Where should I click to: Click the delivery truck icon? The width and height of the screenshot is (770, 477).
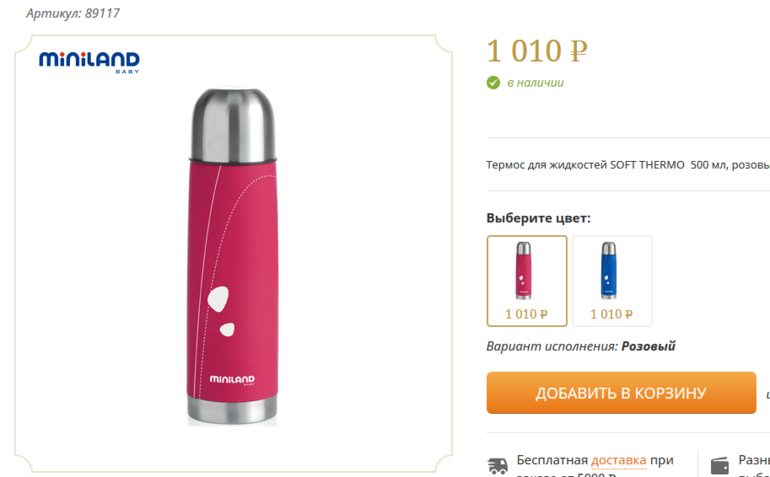497,465
